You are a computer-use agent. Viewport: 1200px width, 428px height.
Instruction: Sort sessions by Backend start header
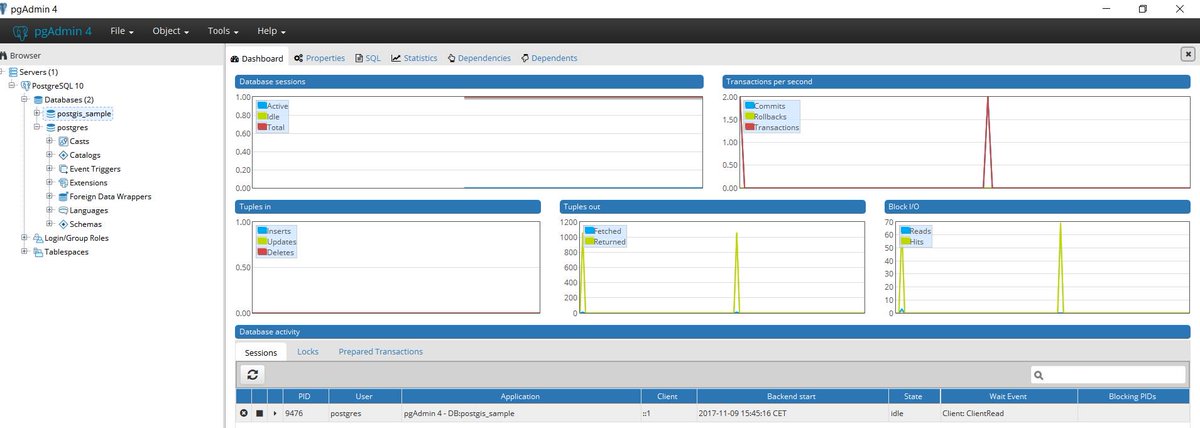point(791,396)
